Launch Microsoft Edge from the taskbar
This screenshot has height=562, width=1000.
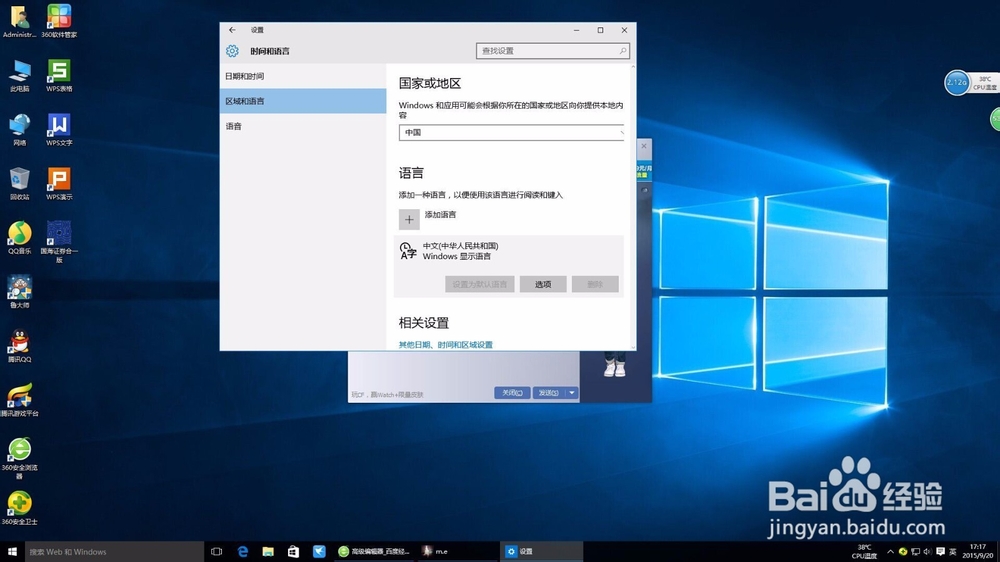coord(242,551)
